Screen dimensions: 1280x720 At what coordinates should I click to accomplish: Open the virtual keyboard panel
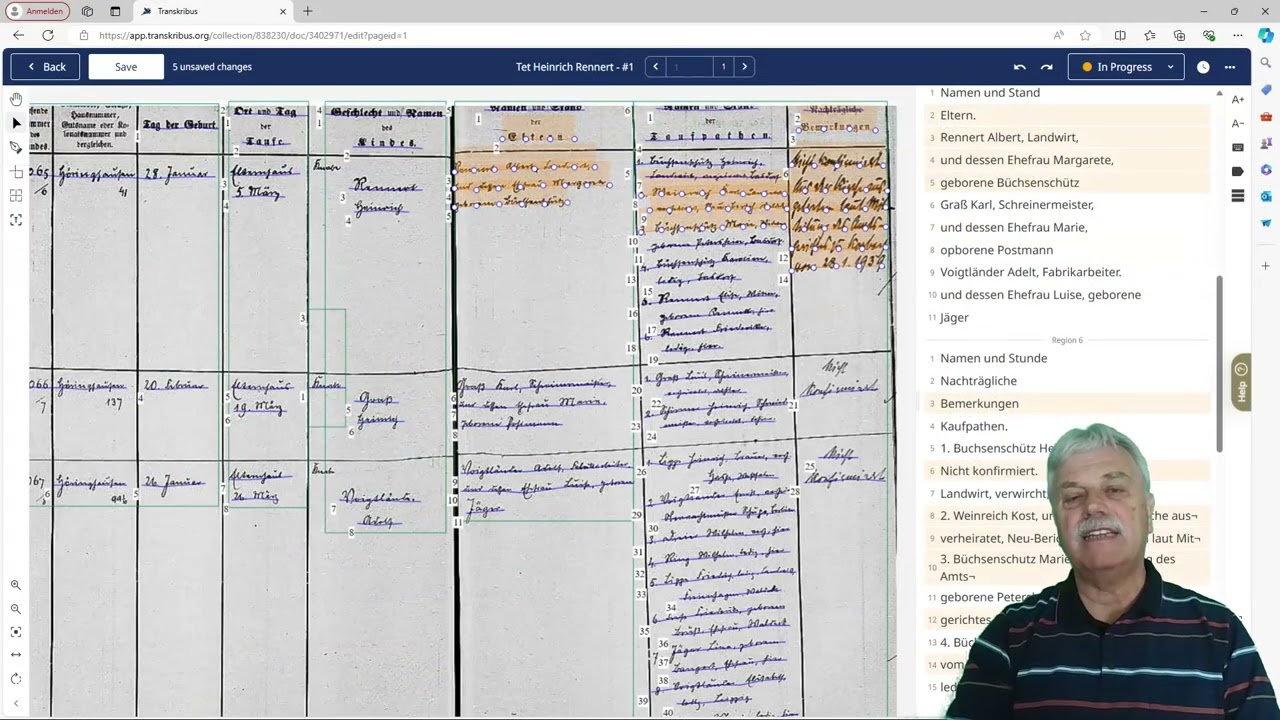[1238, 147]
